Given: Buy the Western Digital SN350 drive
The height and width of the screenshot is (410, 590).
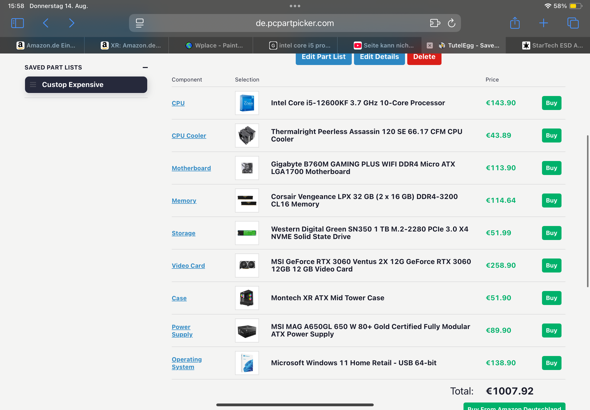Looking at the screenshot, I should tap(551, 233).
